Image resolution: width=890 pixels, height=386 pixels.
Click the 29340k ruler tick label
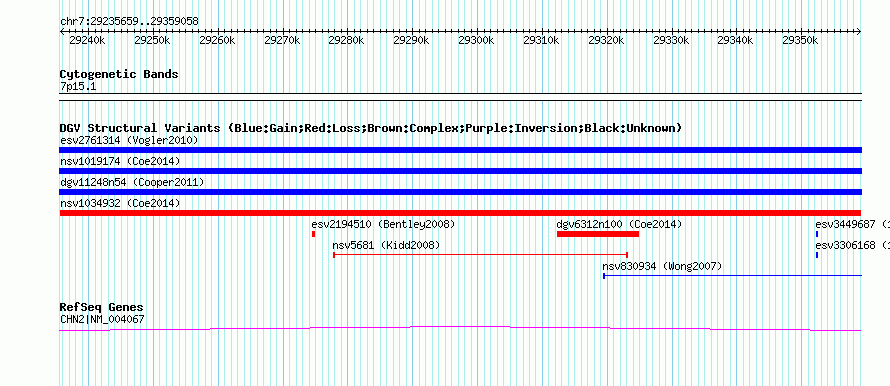(736, 40)
